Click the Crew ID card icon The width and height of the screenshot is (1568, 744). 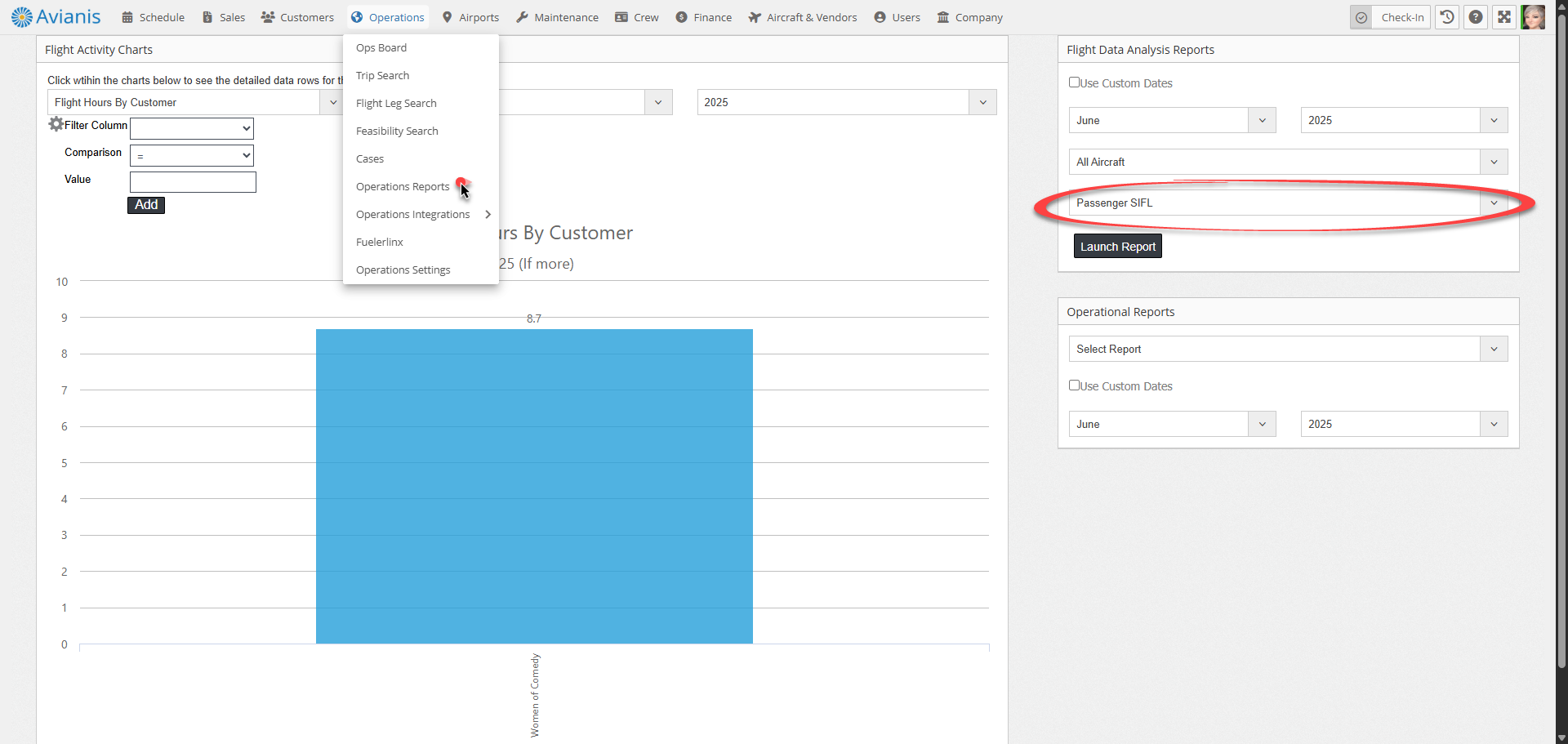[621, 17]
